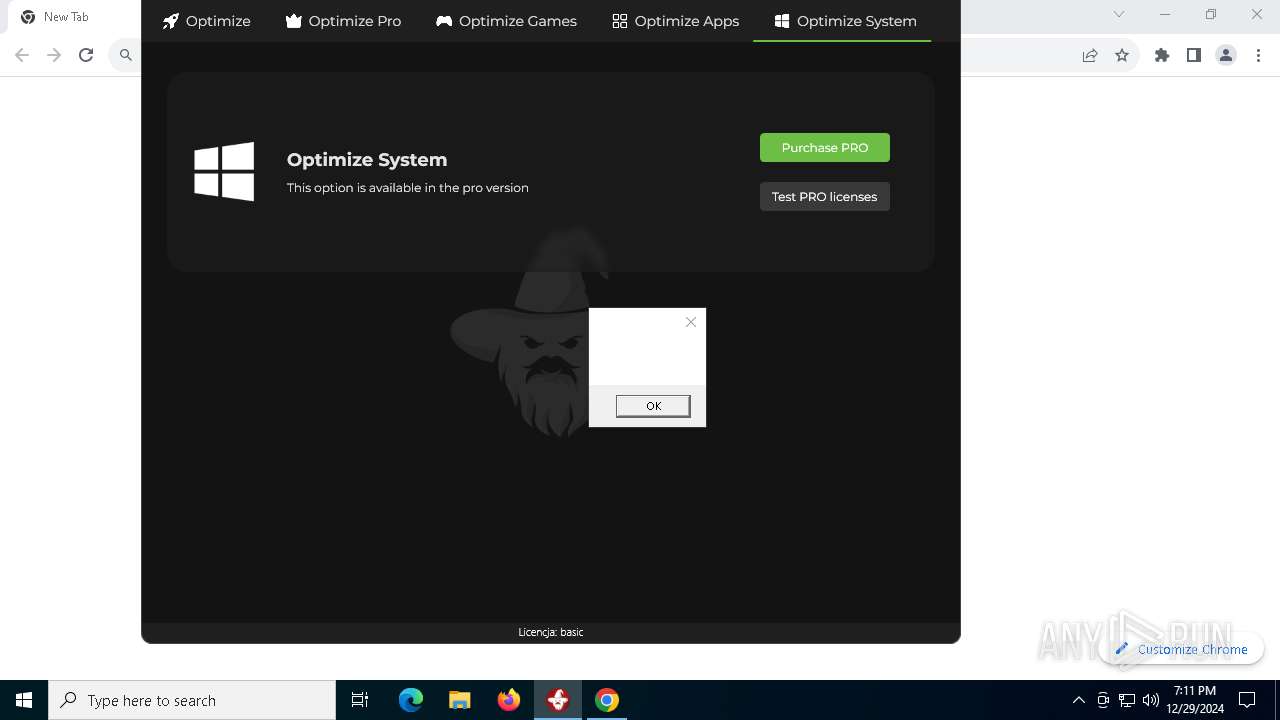Go to the Optimize Apps tab
Image resolution: width=1280 pixels, height=720 pixels.
coord(676,21)
